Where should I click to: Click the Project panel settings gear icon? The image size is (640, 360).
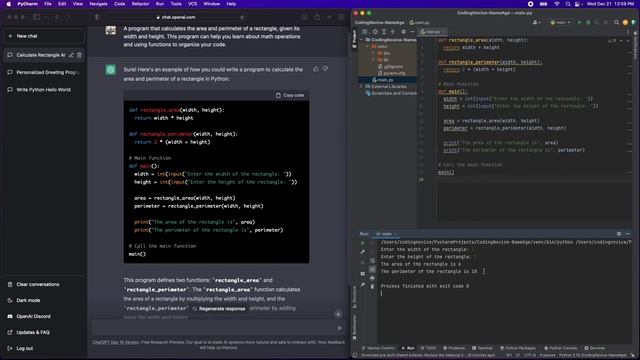click(403, 31)
